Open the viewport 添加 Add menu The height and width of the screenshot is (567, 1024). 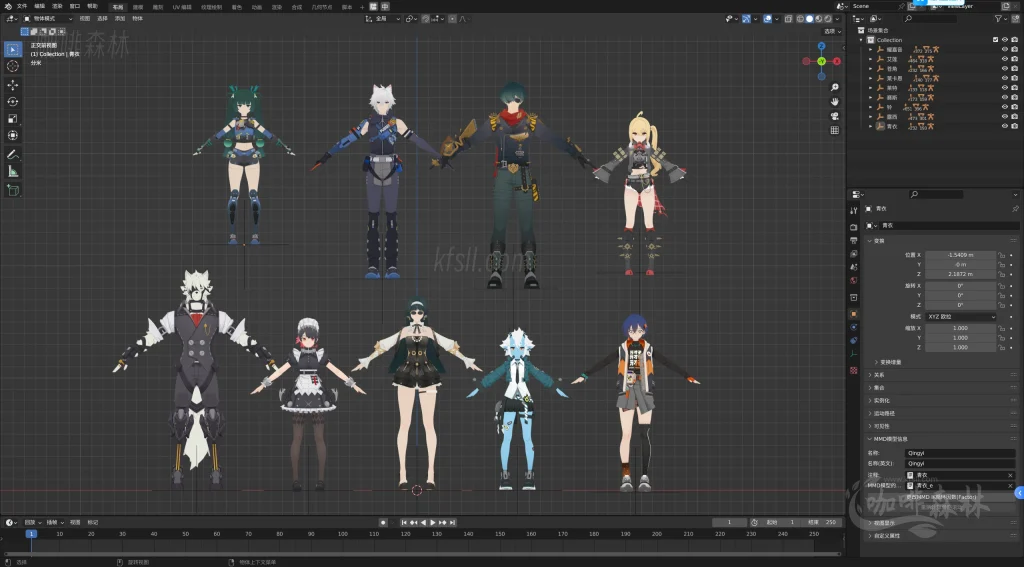[120, 19]
